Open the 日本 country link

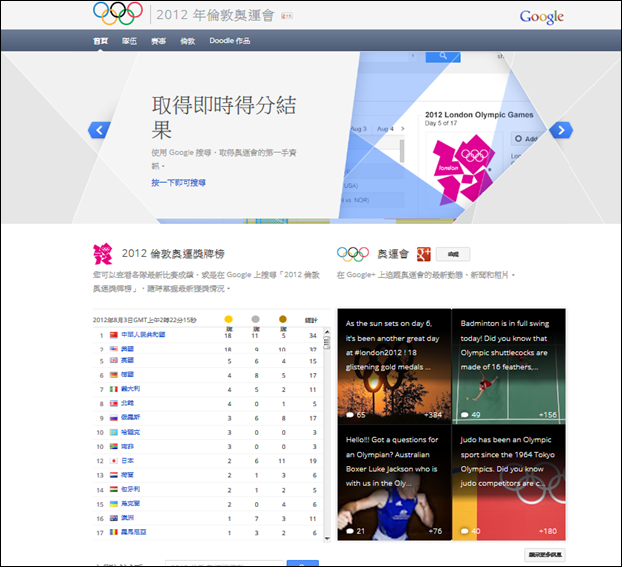127,461
